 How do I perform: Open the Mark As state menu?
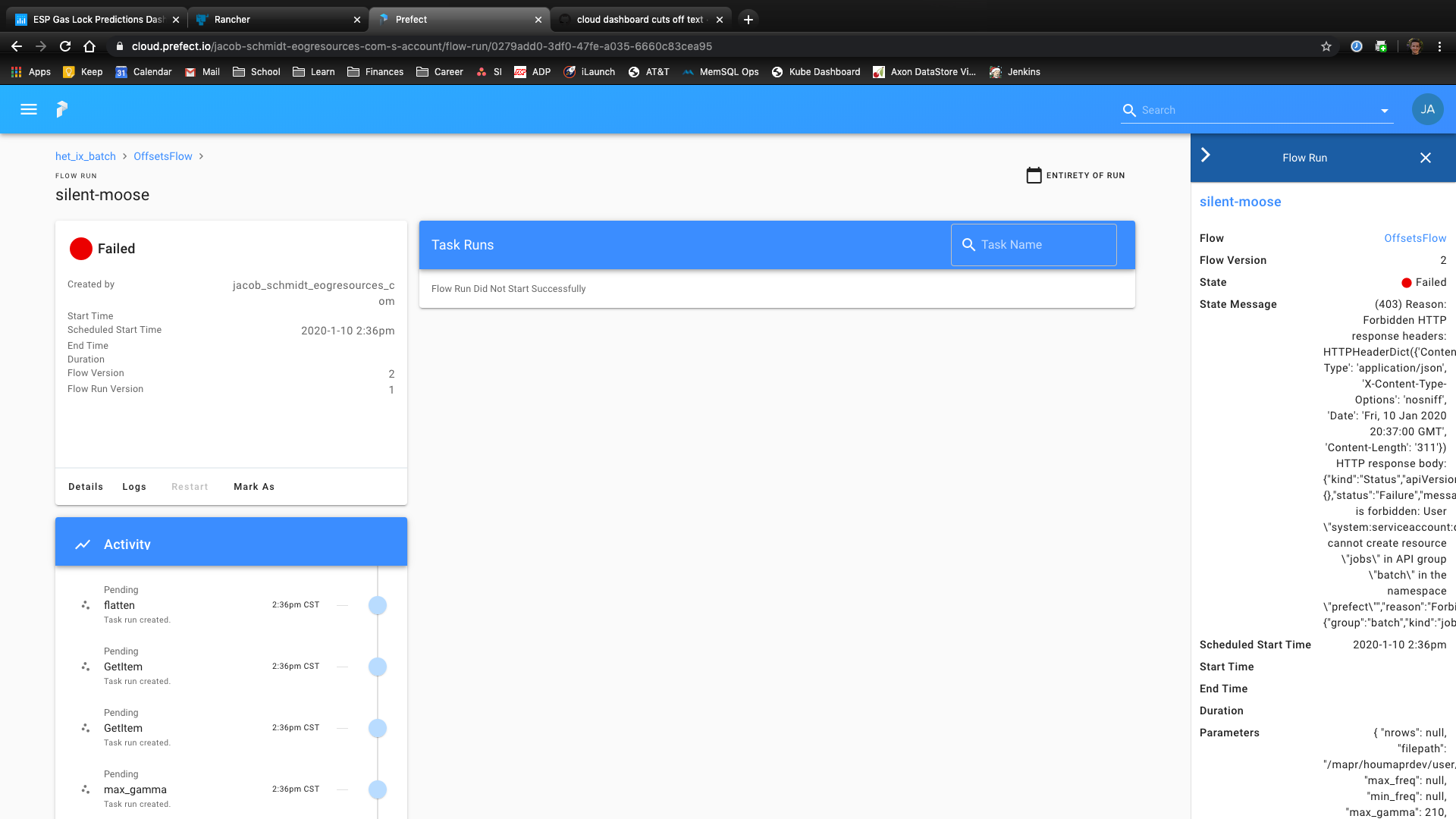(x=254, y=487)
